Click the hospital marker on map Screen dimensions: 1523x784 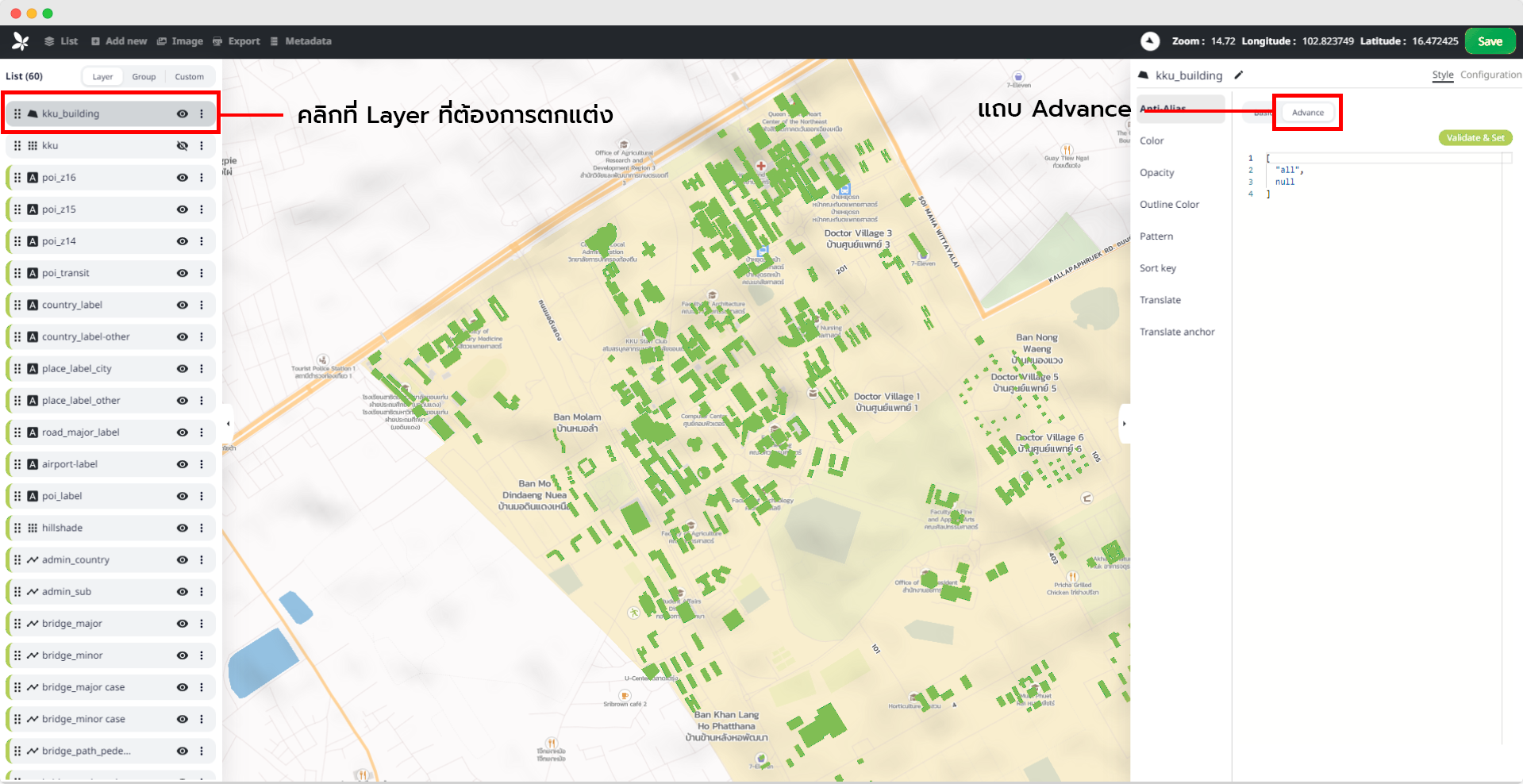(x=761, y=166)
